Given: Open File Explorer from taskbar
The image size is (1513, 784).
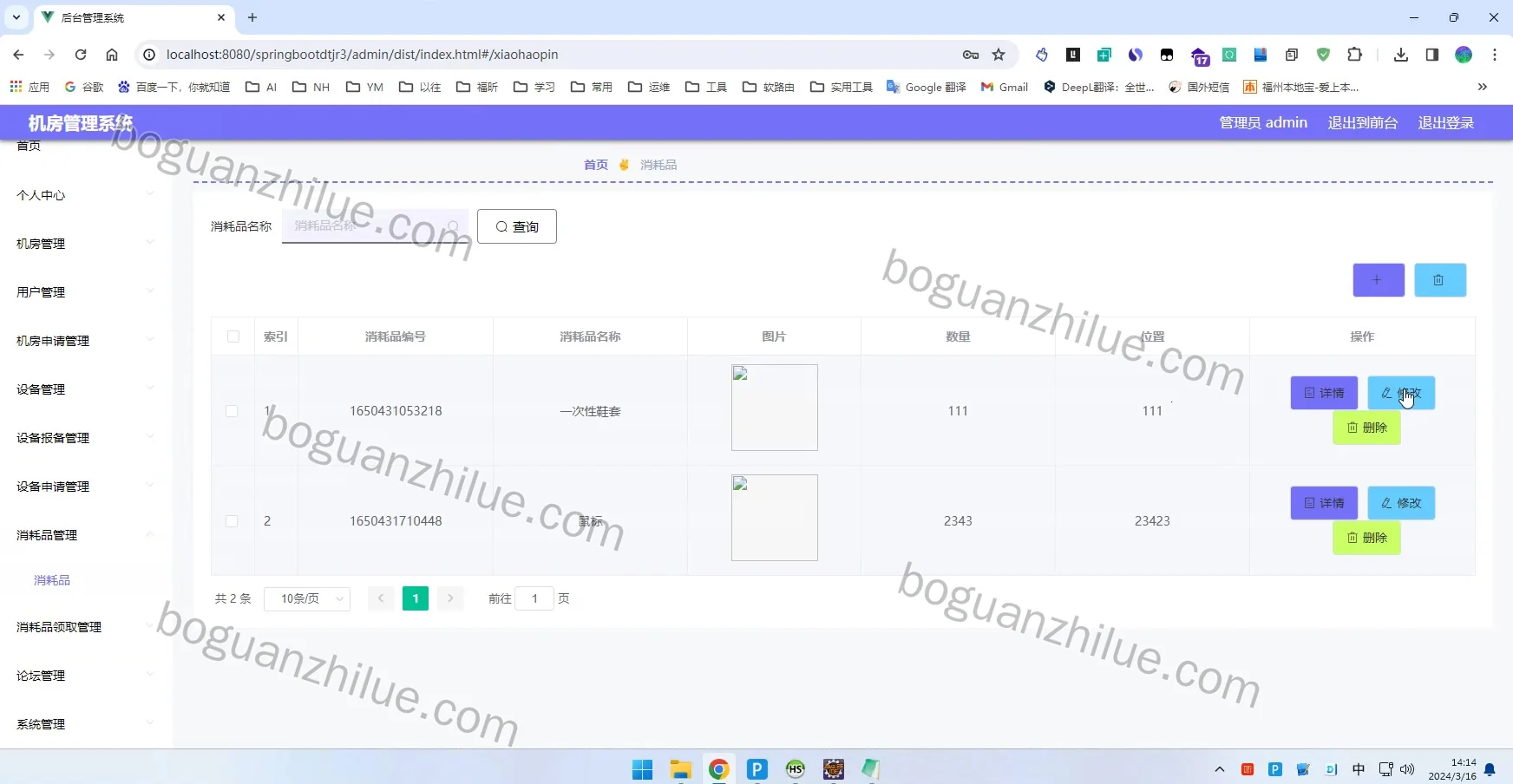Looking at the screenshot, I should [x=680, y=769].
